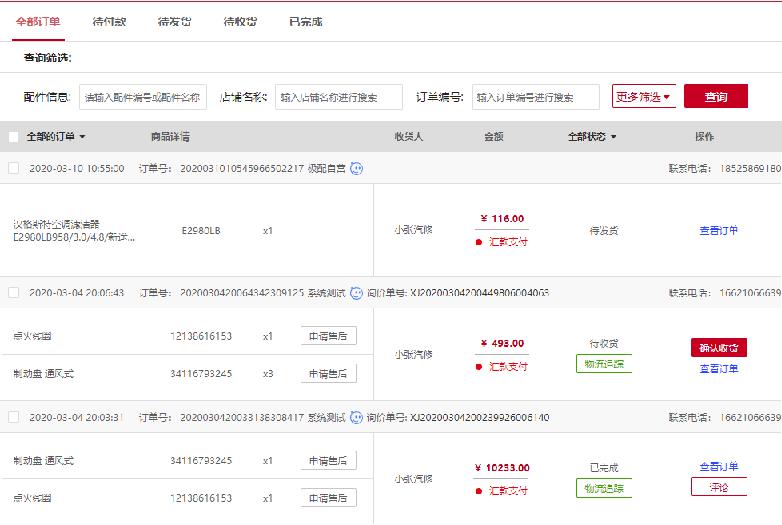Expand the 全部的订单 dropdown in the table header
The image size is (782, 525).
click(56, 137)
